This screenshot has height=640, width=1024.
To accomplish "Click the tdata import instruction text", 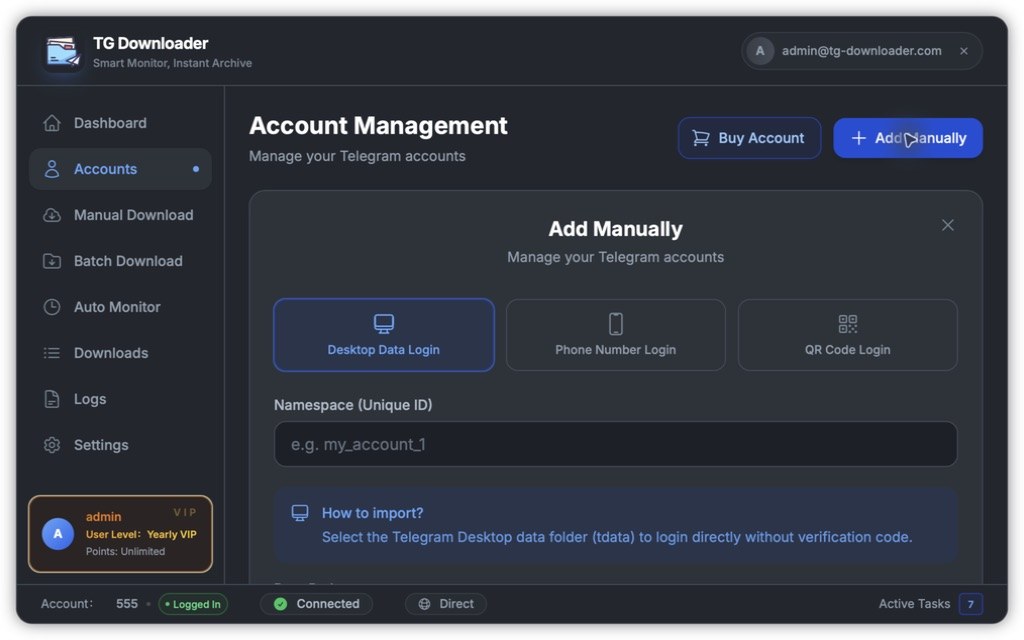I will 617,537.
